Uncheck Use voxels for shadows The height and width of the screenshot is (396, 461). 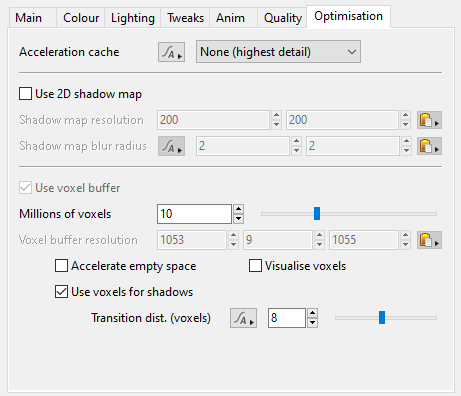point(61,292)
